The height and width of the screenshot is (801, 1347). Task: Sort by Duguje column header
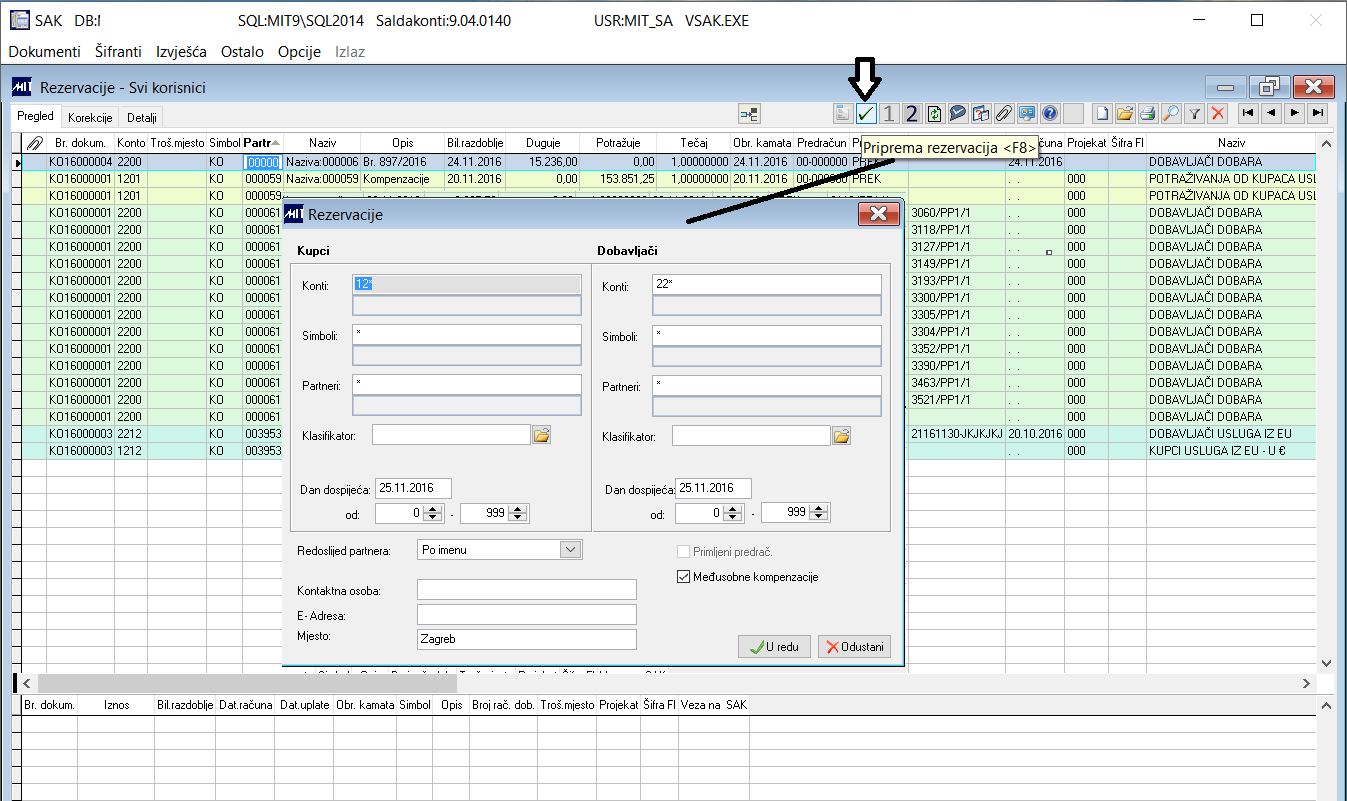(543, 143)
